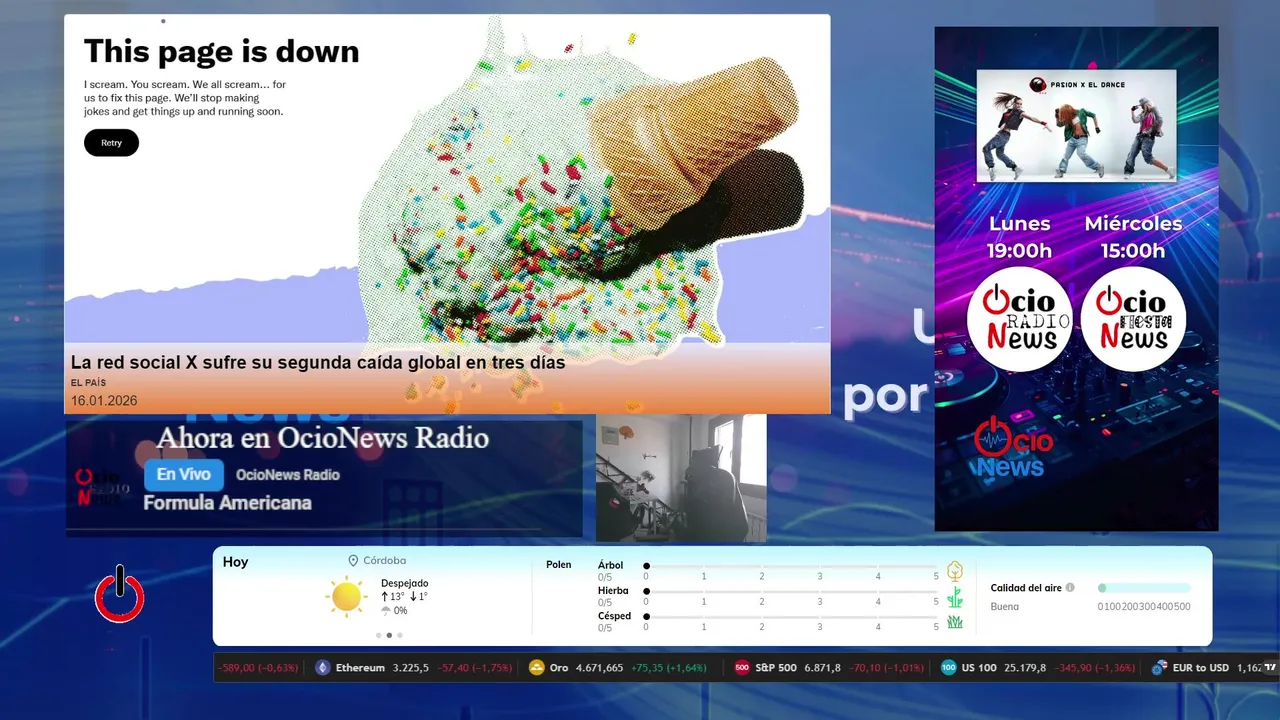Click the 'Miércoles 15:00h' schedule text
Image resolution: width=1280 pixels, height=720 pixels.
(x=1133, y=237)
